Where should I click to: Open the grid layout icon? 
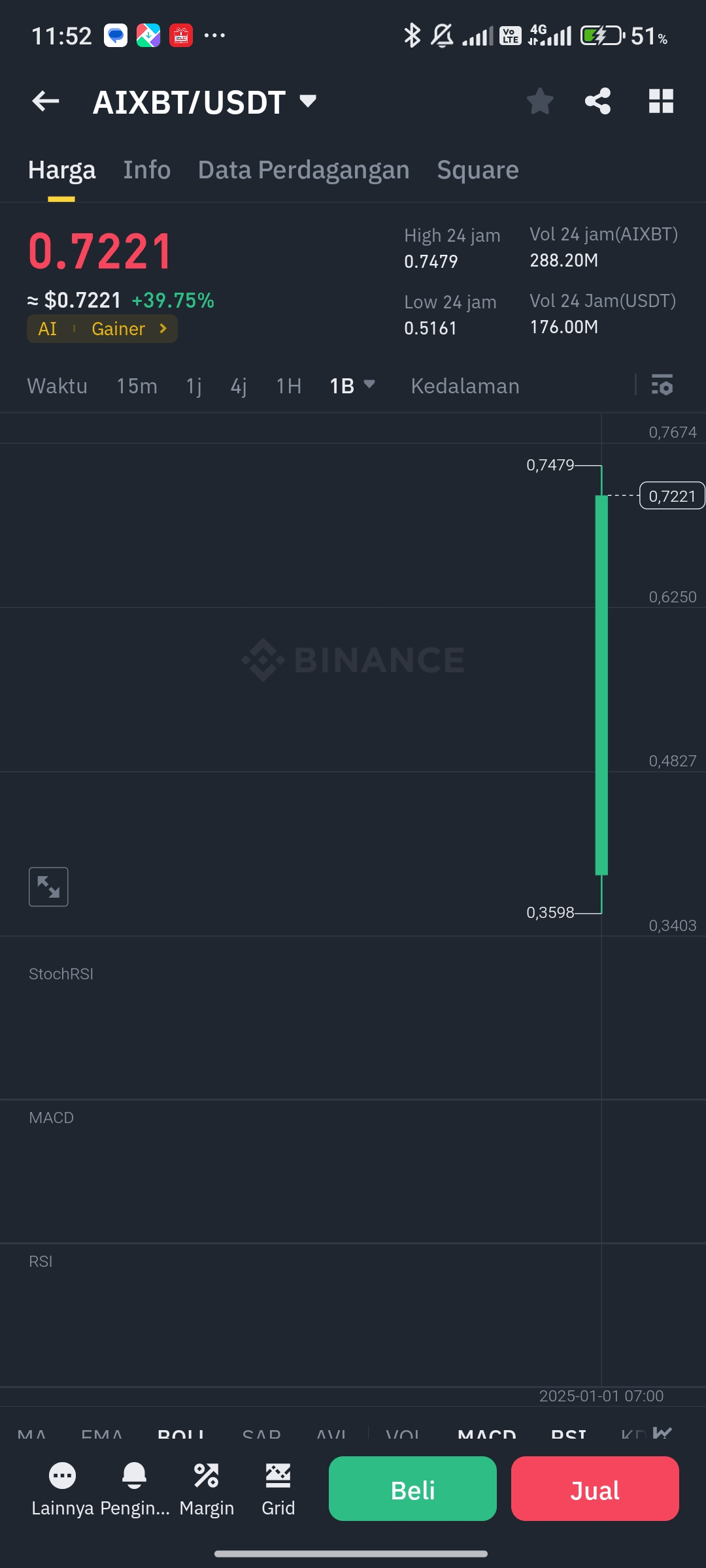661,101
